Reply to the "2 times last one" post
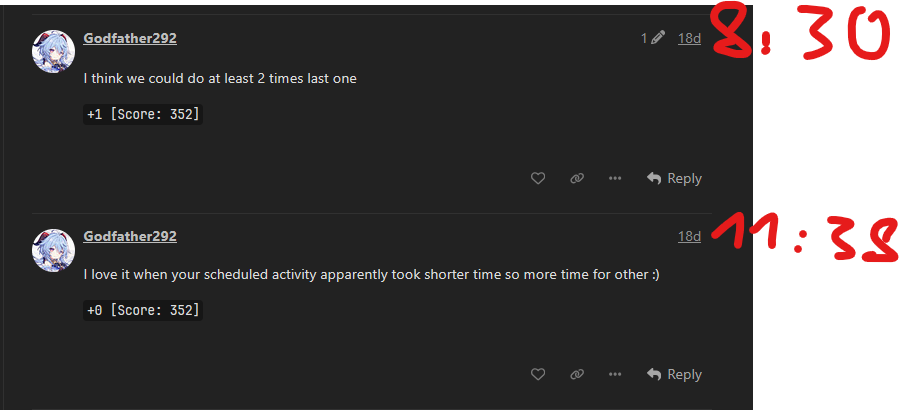Viewport: 901px width, 410px height. 674,178
